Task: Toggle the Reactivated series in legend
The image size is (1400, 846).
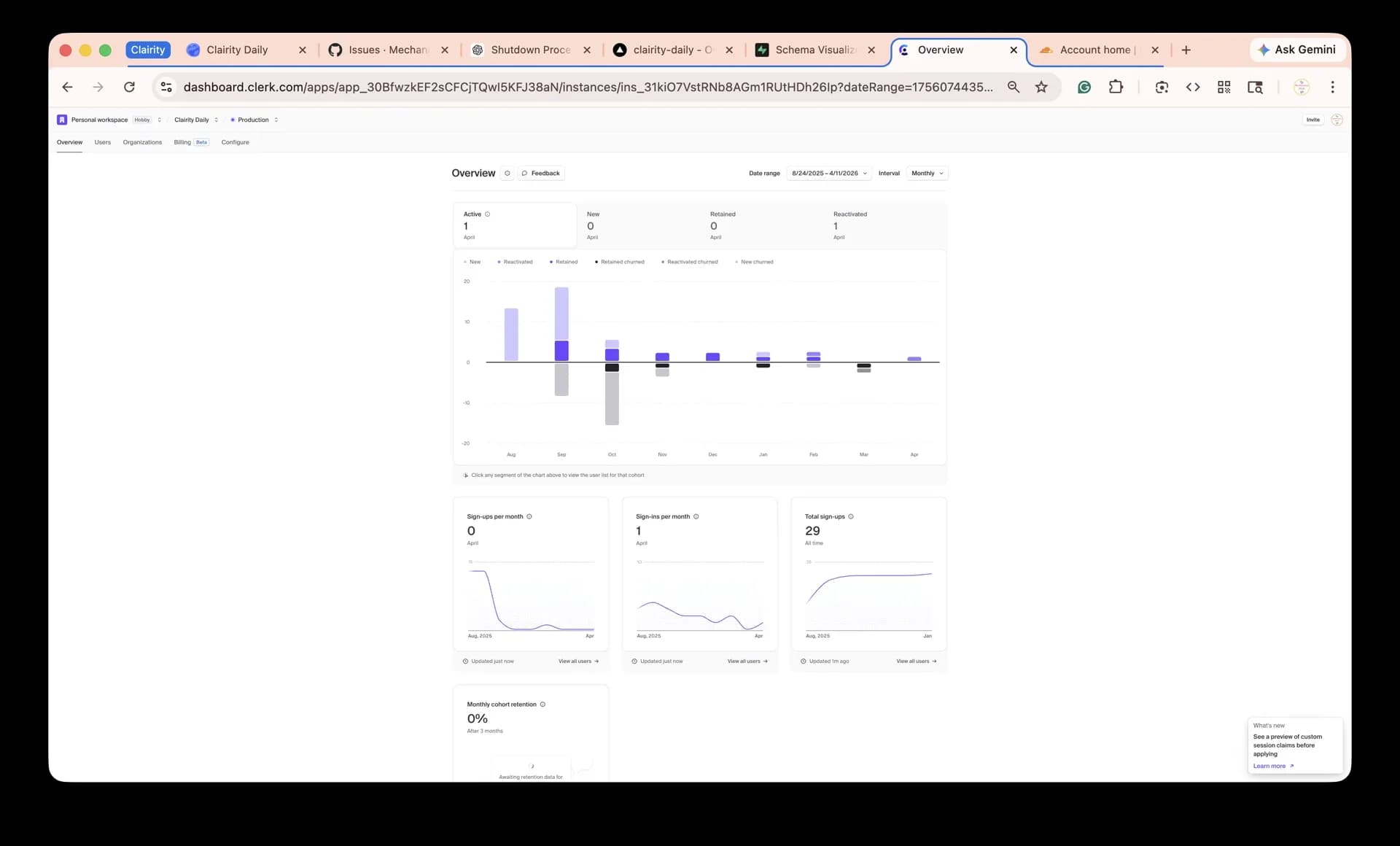Action: [515, 262]
